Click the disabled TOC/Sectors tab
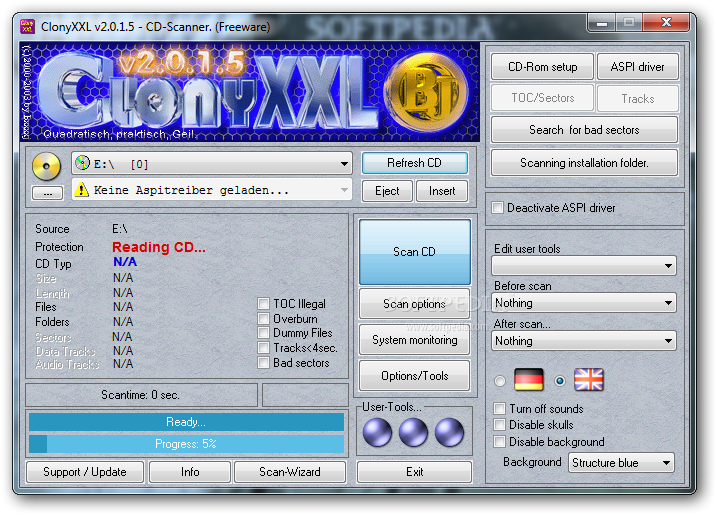Image resolution: width=717 pixels, height=515 pixels. point(542,98)
